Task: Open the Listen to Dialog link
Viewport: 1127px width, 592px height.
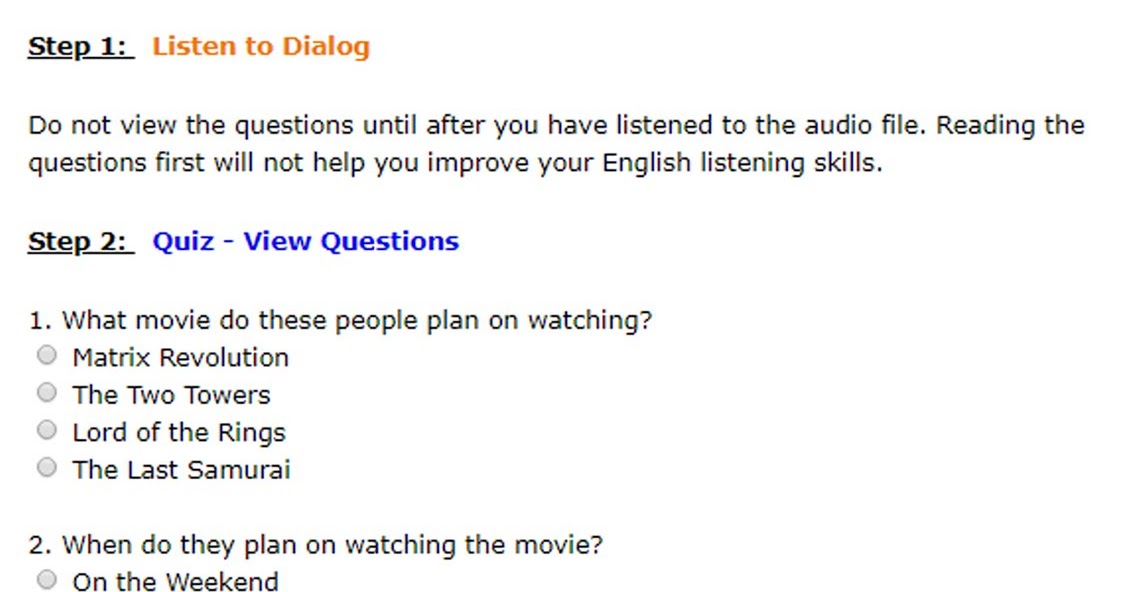Action: (x=260, y=45)
